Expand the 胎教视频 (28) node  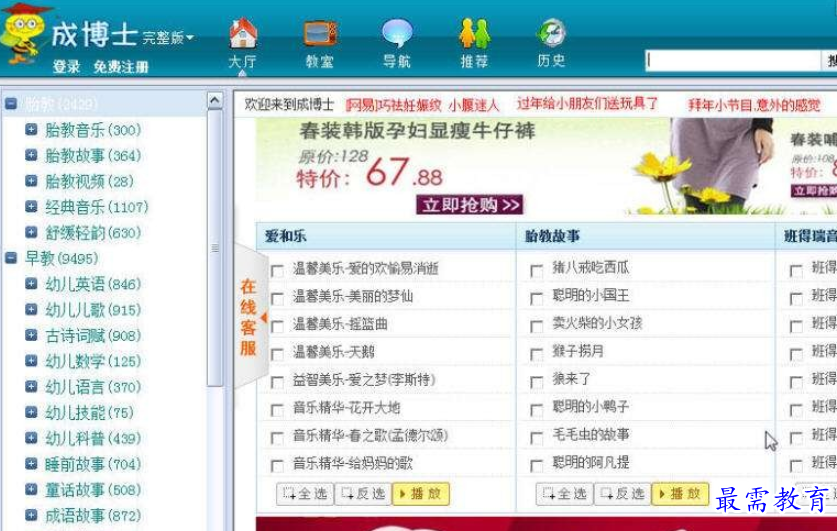click(x=31, y=181)
